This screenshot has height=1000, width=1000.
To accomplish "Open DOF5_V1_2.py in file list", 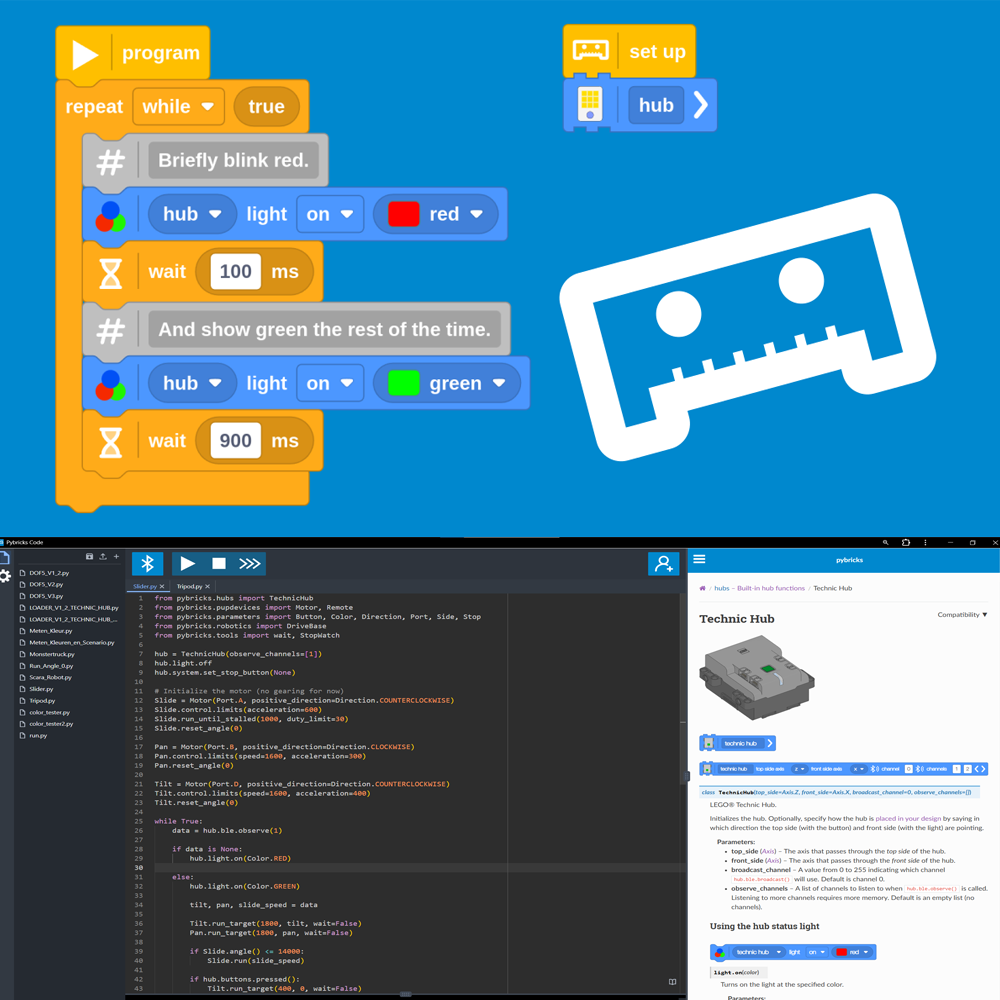I will [x=48, y=573].
